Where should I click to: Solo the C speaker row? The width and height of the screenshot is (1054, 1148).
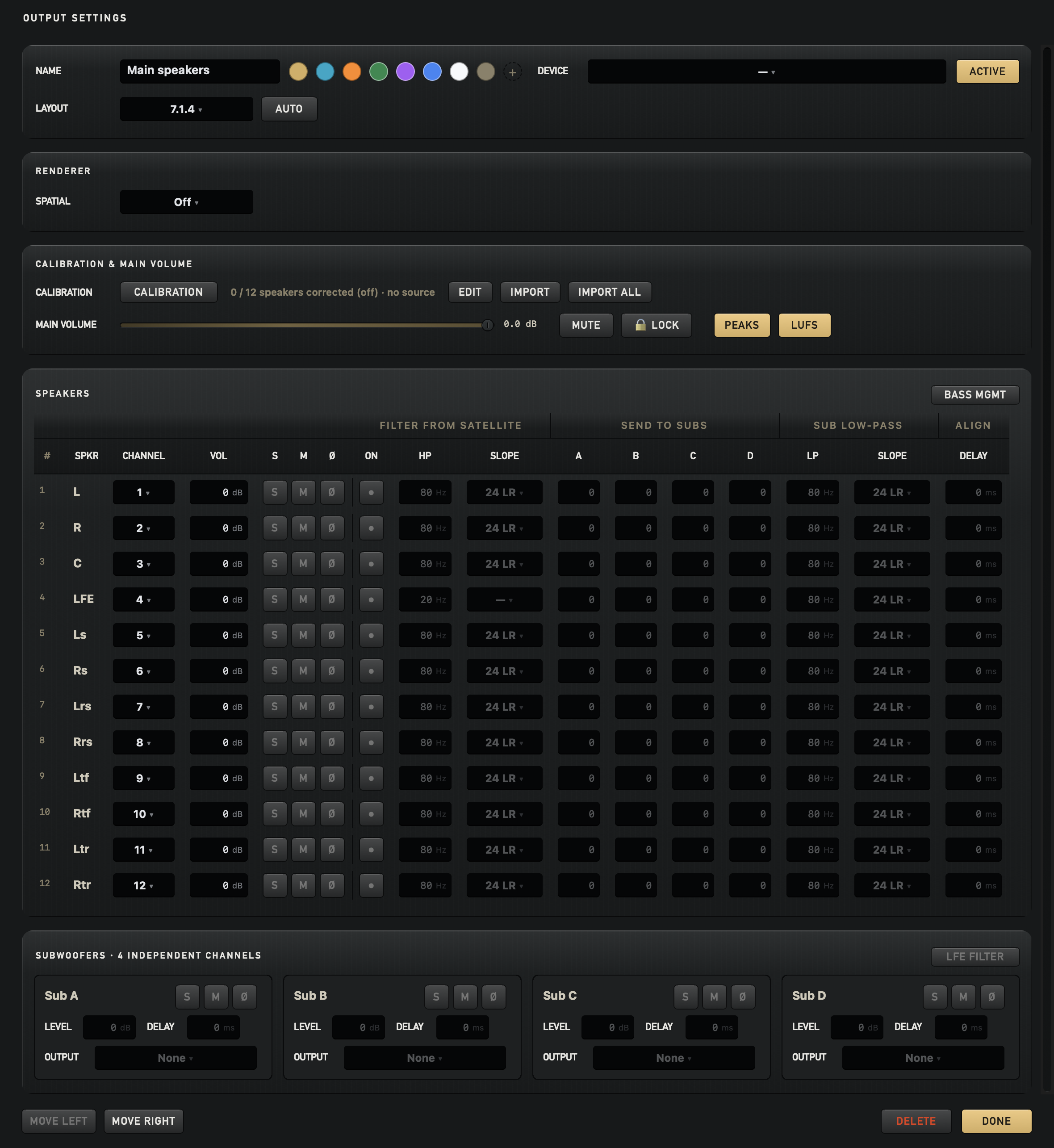(274, 564)
